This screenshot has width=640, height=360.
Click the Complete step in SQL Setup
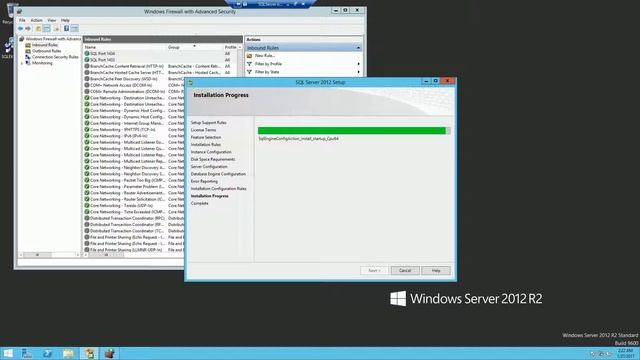point(200,203)
